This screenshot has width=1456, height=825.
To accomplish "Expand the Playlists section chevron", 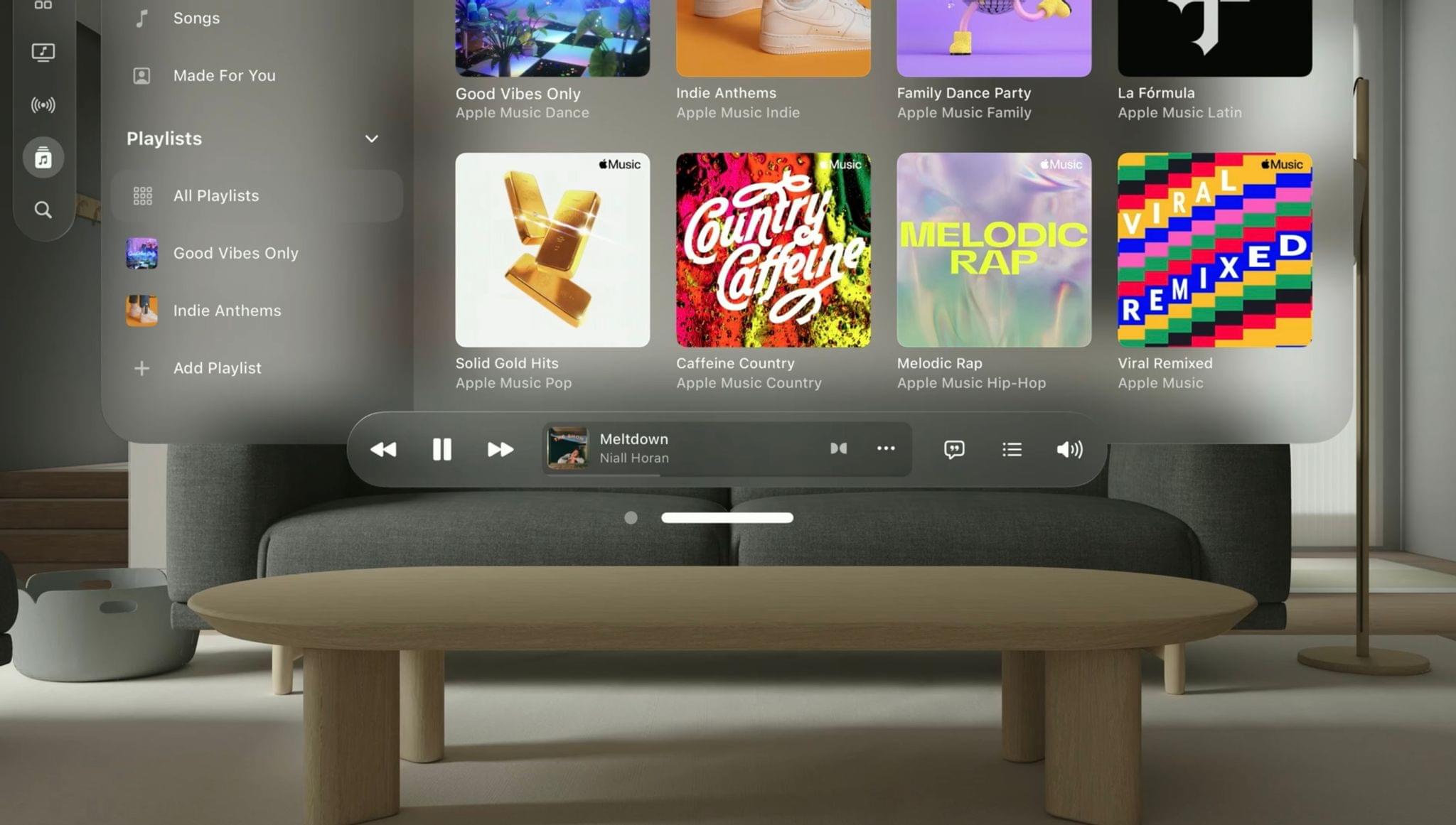I will [x=371, y=138].
